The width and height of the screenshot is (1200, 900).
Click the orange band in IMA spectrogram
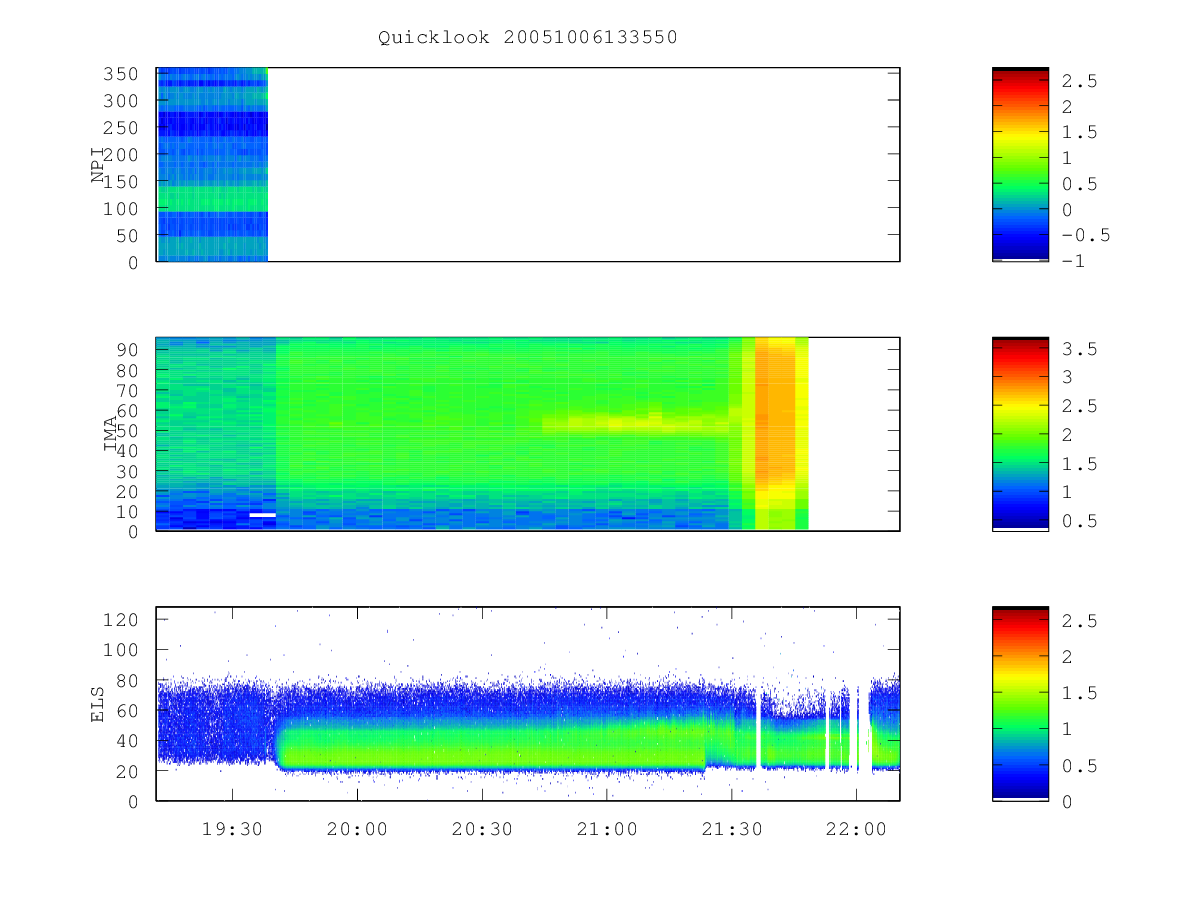click(775, 410)
